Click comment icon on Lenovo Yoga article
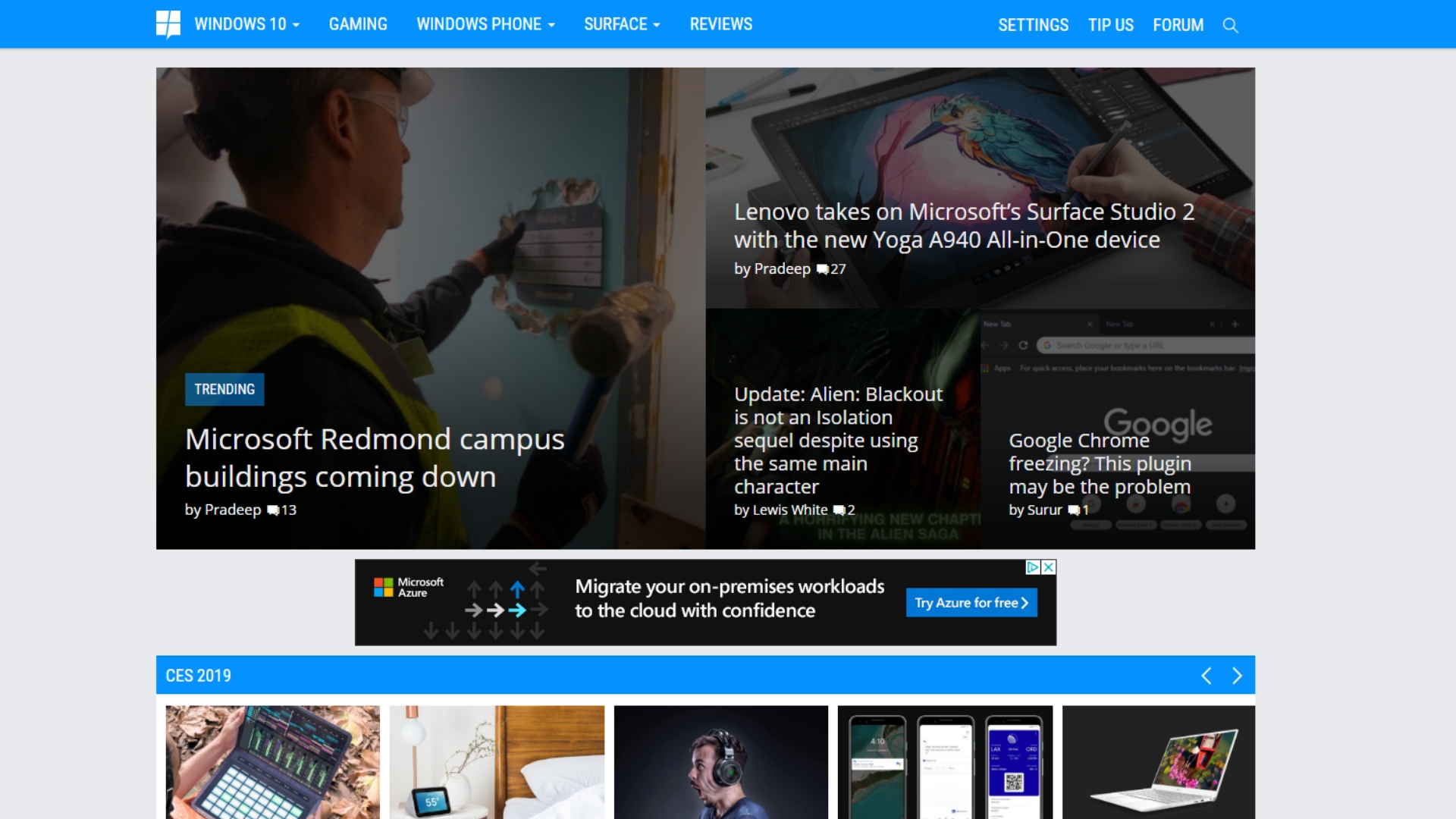 pyautogui.click(x=822, y=269)
